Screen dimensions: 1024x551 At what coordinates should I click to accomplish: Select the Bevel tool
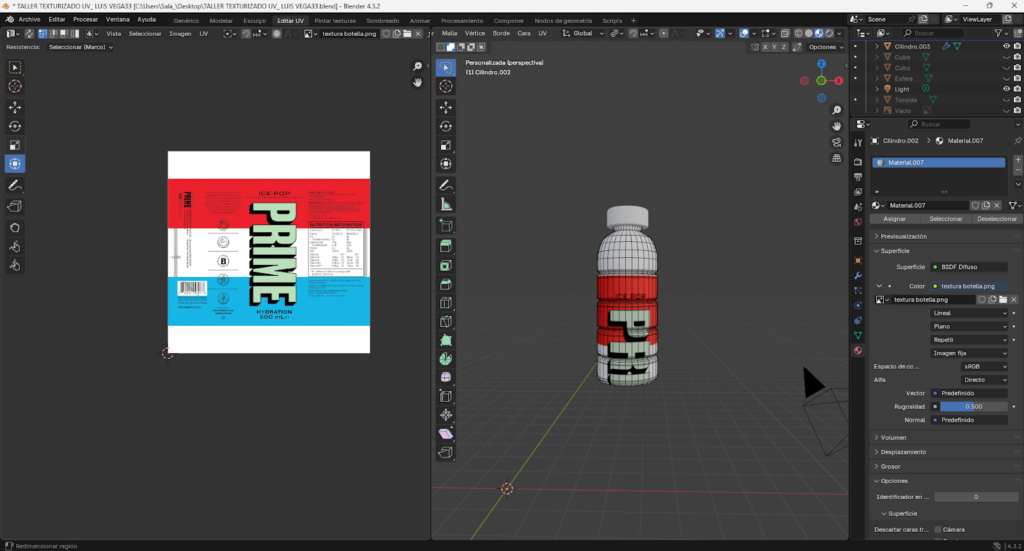[446, 284]
